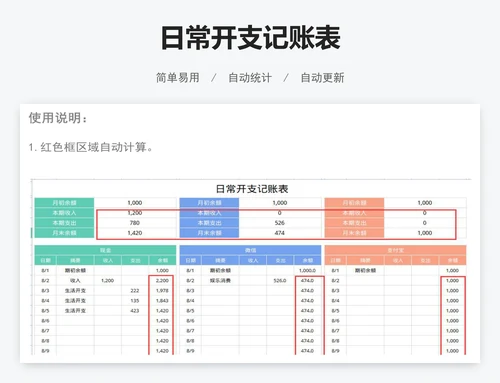The height and width of the screenshot is (383, 500).
Task: Click the 摘要 column header in orange table
Action: pos(365,260)
